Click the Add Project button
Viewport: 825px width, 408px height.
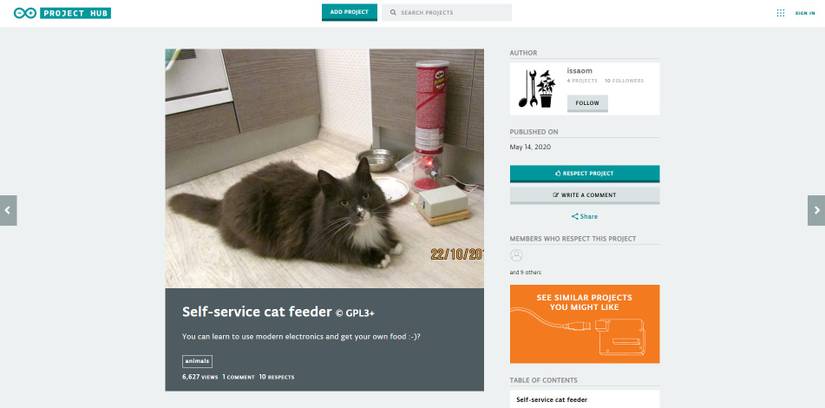349,12
